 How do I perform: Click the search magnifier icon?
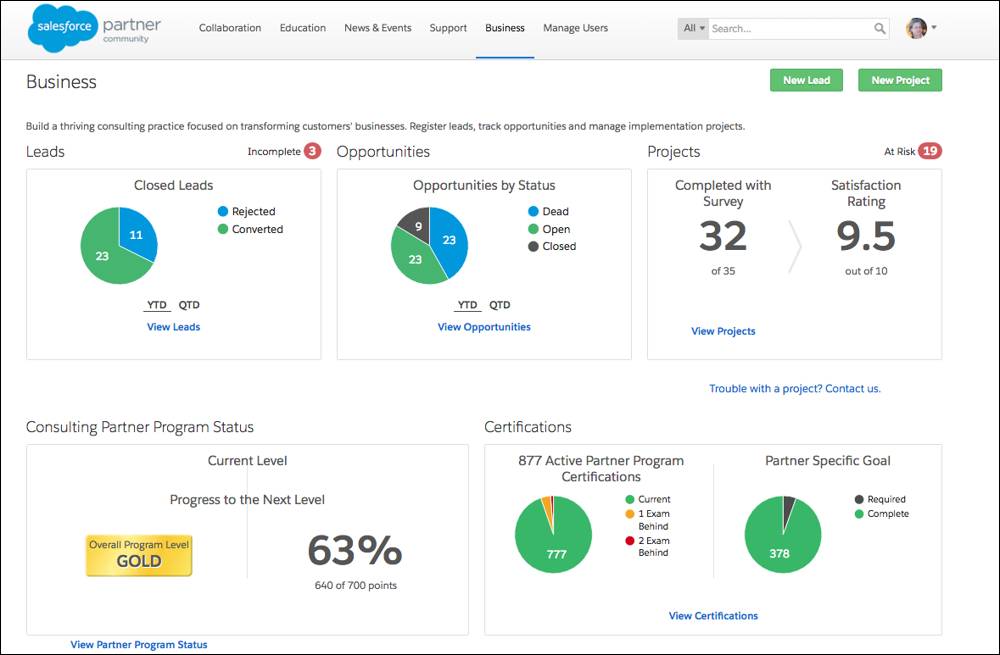pos(879,28)
